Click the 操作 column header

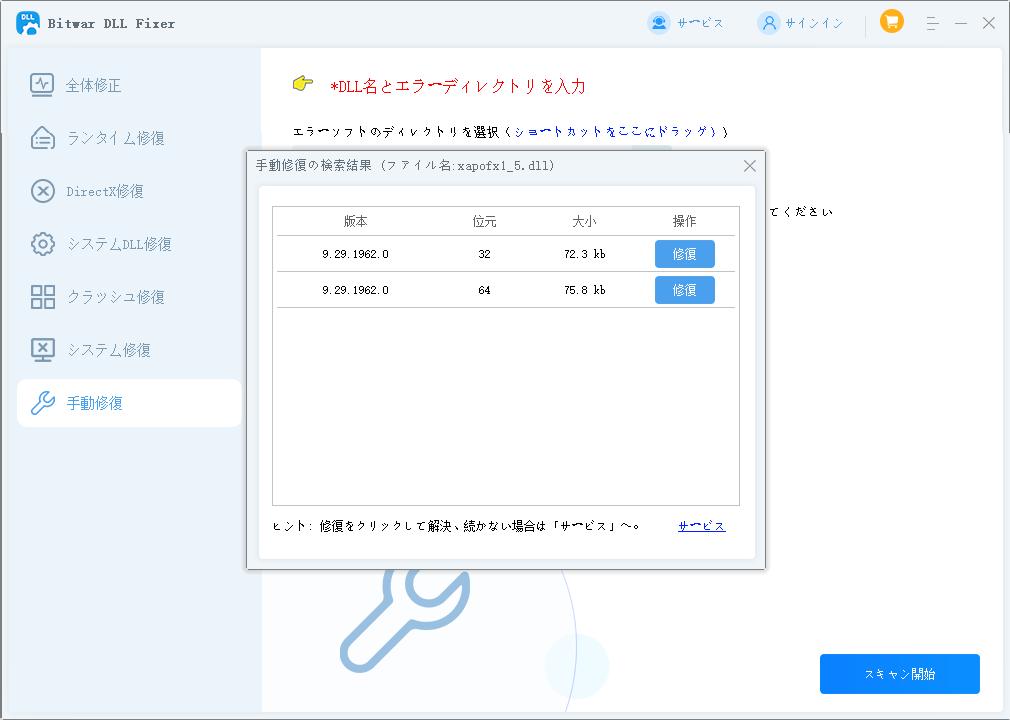pyautogui.click(x=684, y=222)
